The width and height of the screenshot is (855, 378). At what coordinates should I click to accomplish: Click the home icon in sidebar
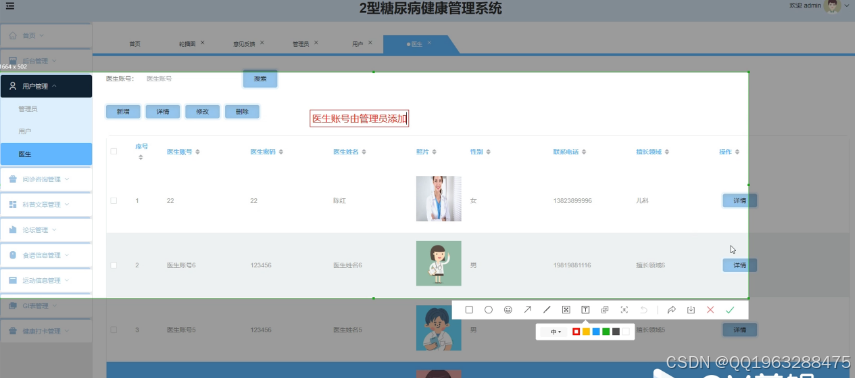[13, 35]
